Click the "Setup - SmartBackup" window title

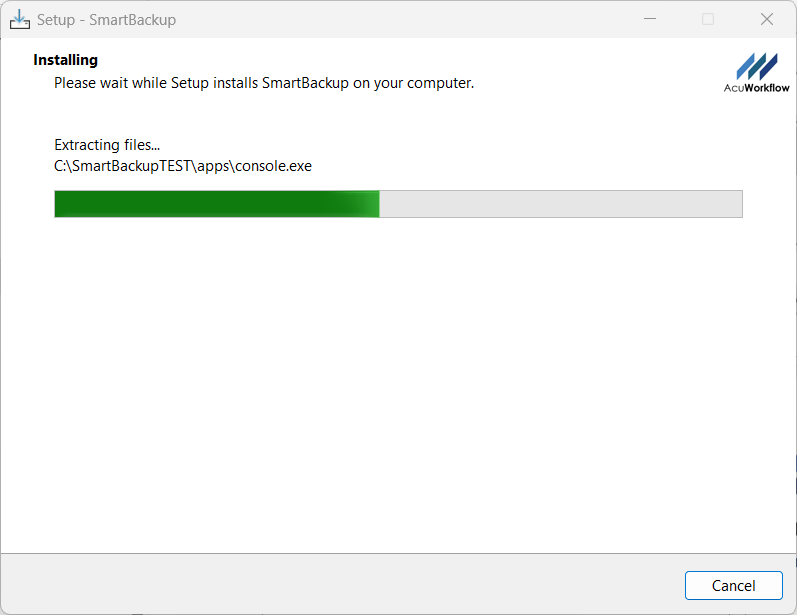point(106,20)
